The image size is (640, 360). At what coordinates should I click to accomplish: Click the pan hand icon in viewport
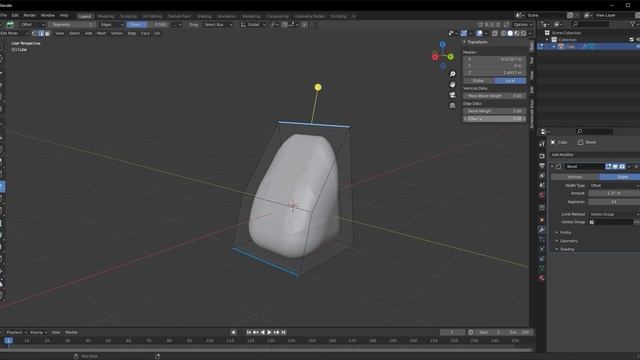pyautogui.click(x=452, y=84)
